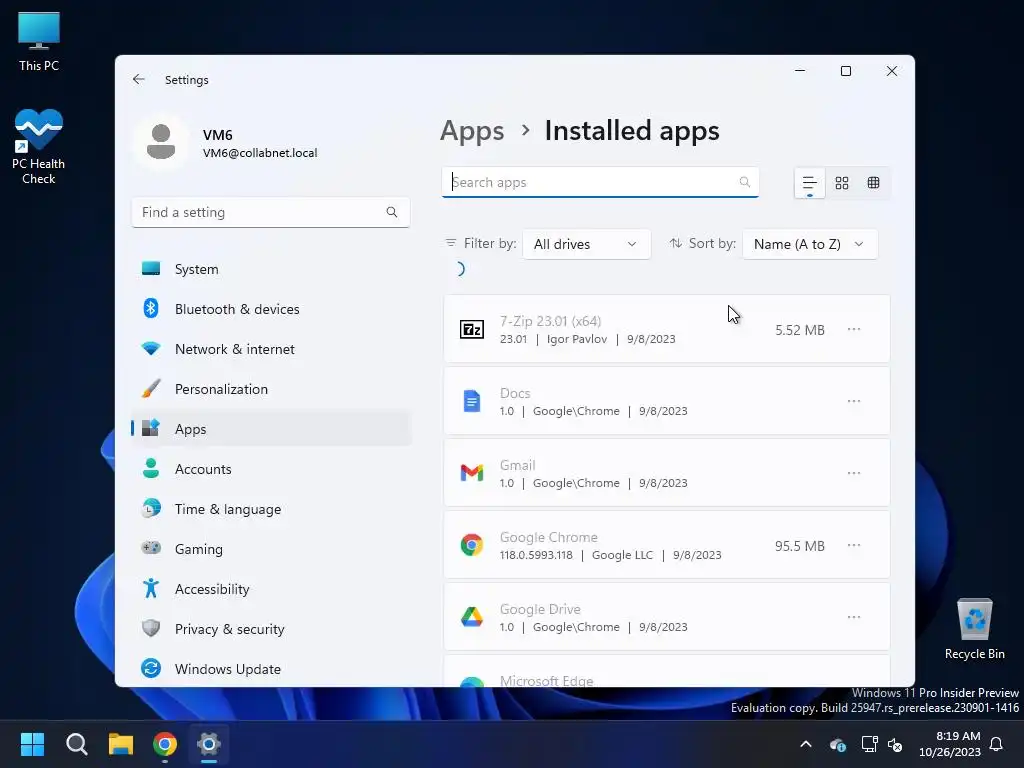Click the Gmail app name
The height and width of the screenshot is (768, 1024).
517,465
